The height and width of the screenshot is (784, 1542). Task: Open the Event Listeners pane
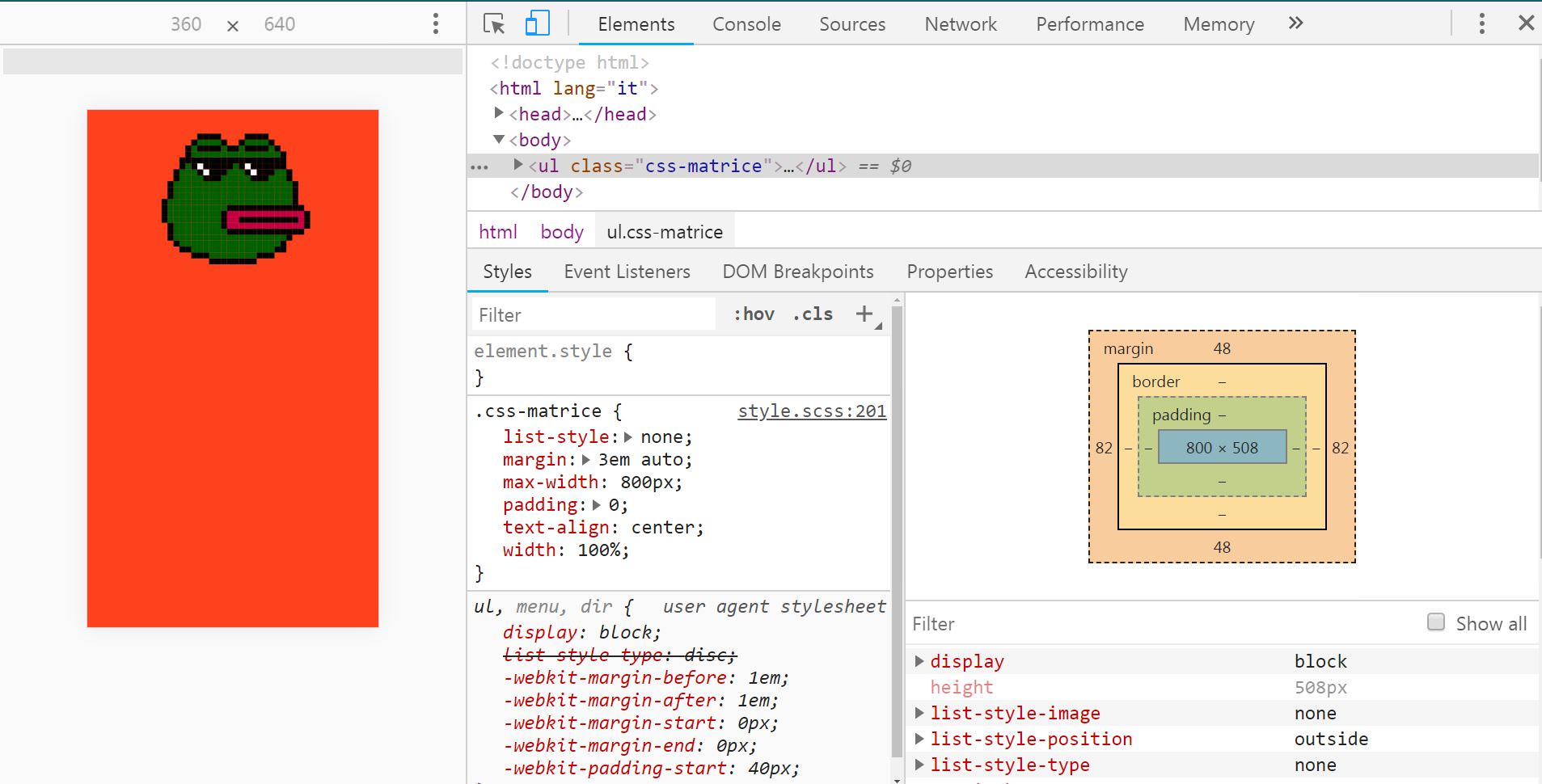(x=627, y=272)
